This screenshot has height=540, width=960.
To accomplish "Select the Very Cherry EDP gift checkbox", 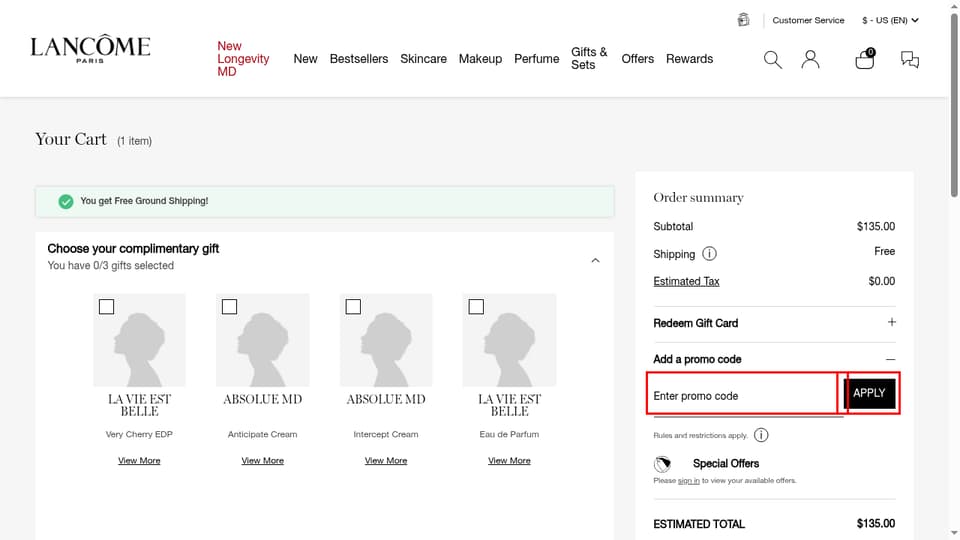I will click(x=107, y=307).
